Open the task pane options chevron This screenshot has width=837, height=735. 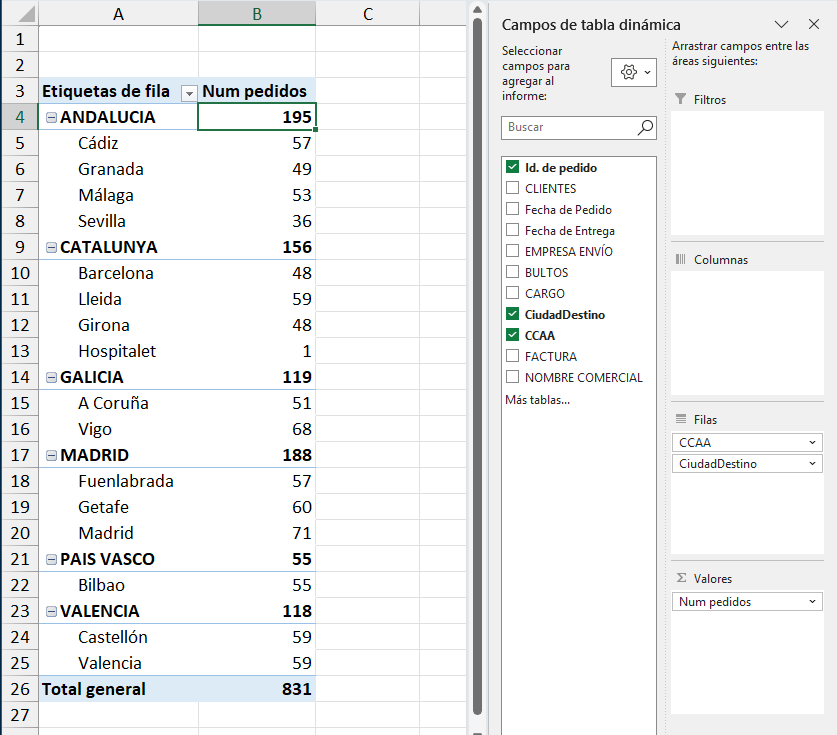tap(781, 24)
